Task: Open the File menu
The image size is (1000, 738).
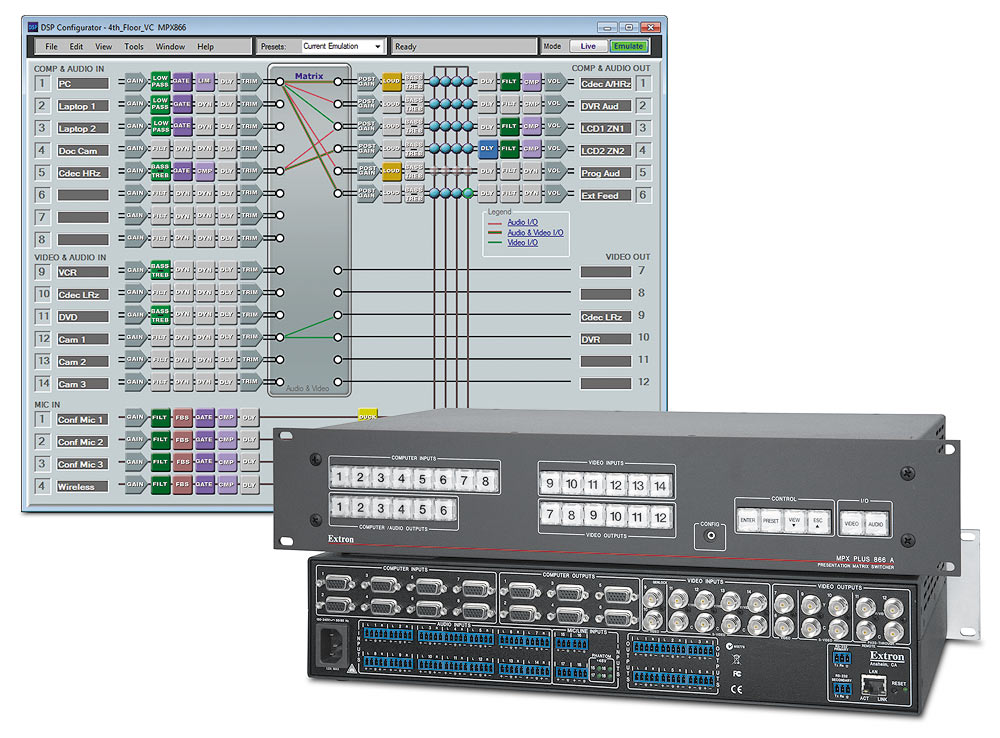Action: (x=51, y=47)
